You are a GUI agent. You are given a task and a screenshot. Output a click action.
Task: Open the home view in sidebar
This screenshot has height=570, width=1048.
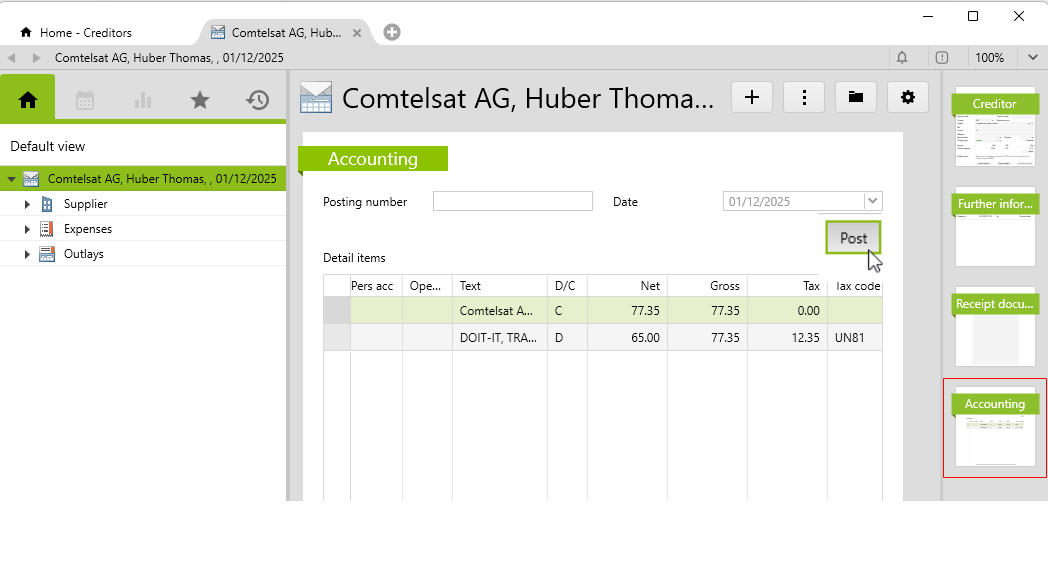pyautogui.click(x=28, y=99)
